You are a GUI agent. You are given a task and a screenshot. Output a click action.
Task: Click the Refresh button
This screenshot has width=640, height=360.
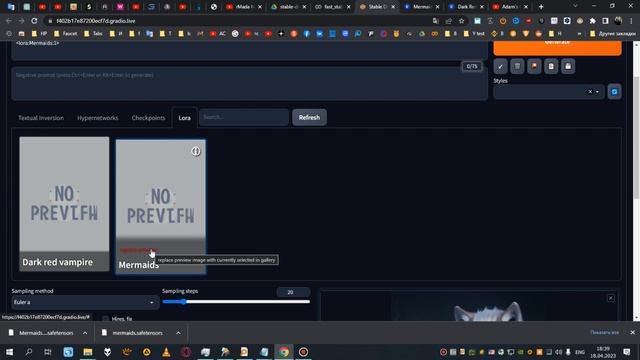(x=309, y=118)
